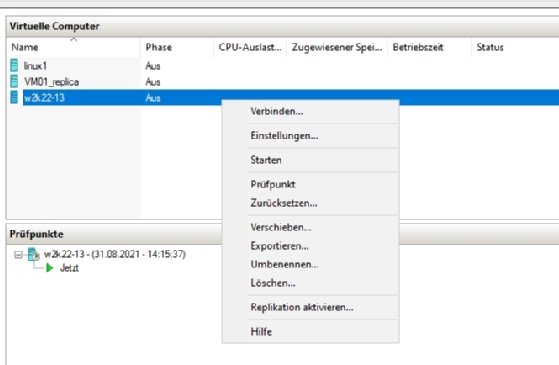Click the green Jetzt play arrow icon
Viewport: 559px width, 365px height.
(50, 268)
